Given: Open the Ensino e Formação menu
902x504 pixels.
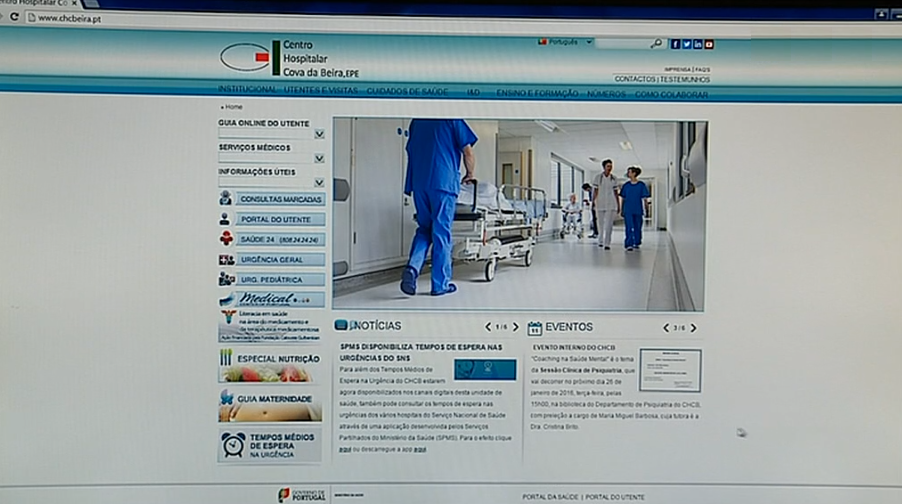Looking at the screenshot, I should [x=537, y=93].
